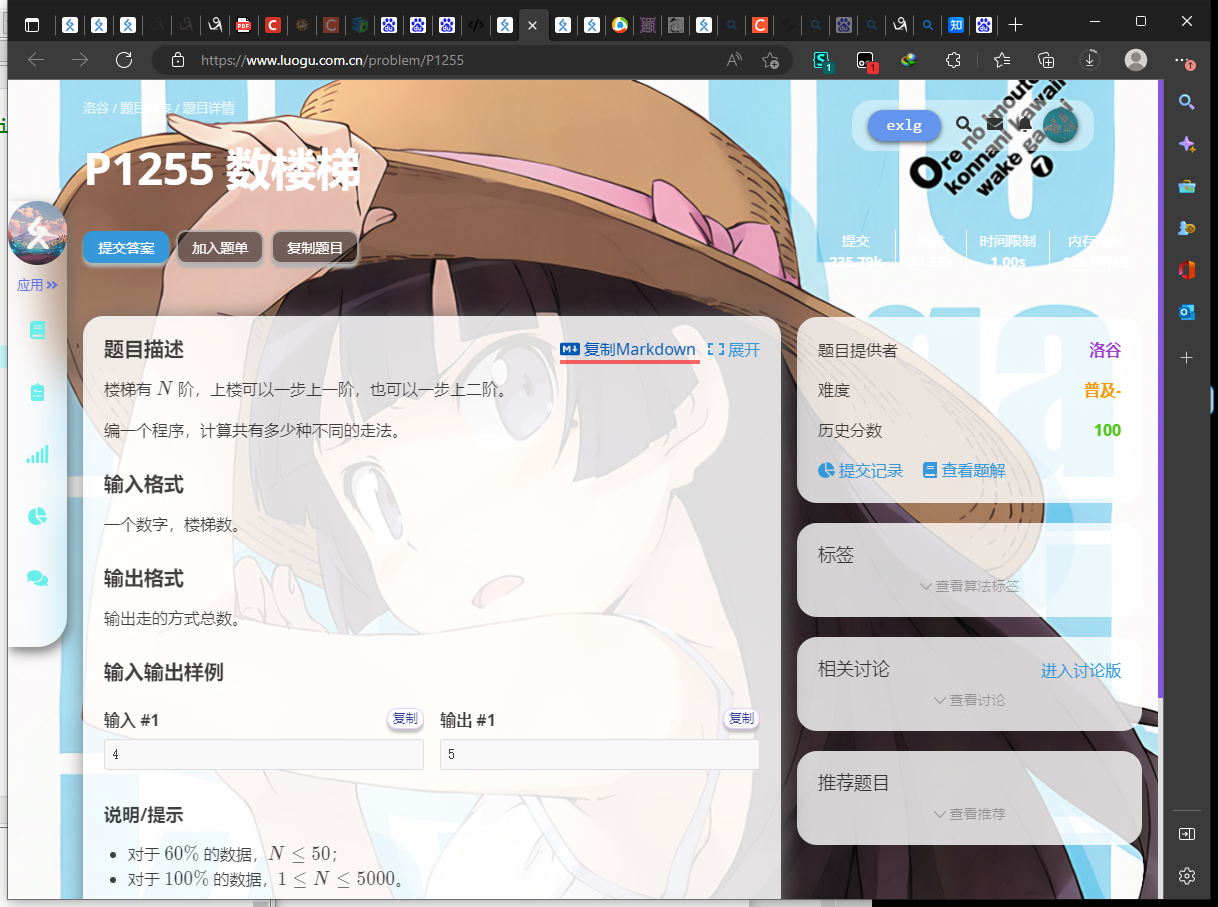Open Luogu site search magnifier

point(964,124)
